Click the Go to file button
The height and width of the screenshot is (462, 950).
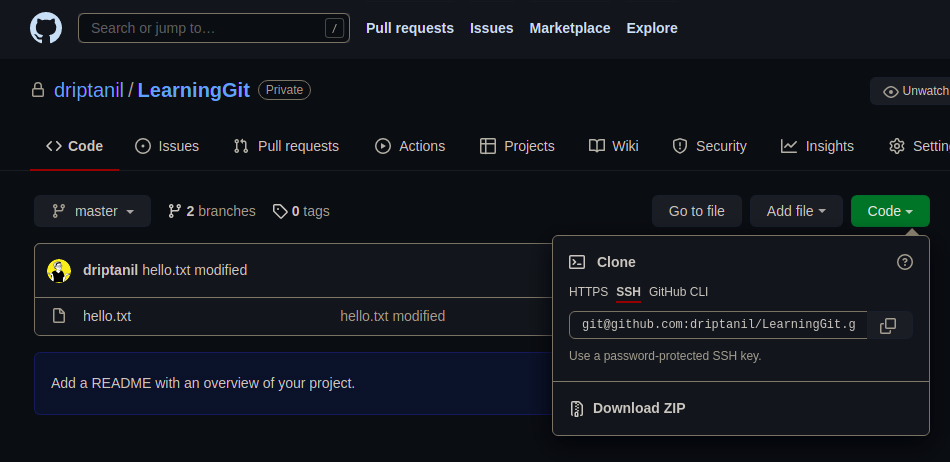pyautogui.click(x=696, y=211)
